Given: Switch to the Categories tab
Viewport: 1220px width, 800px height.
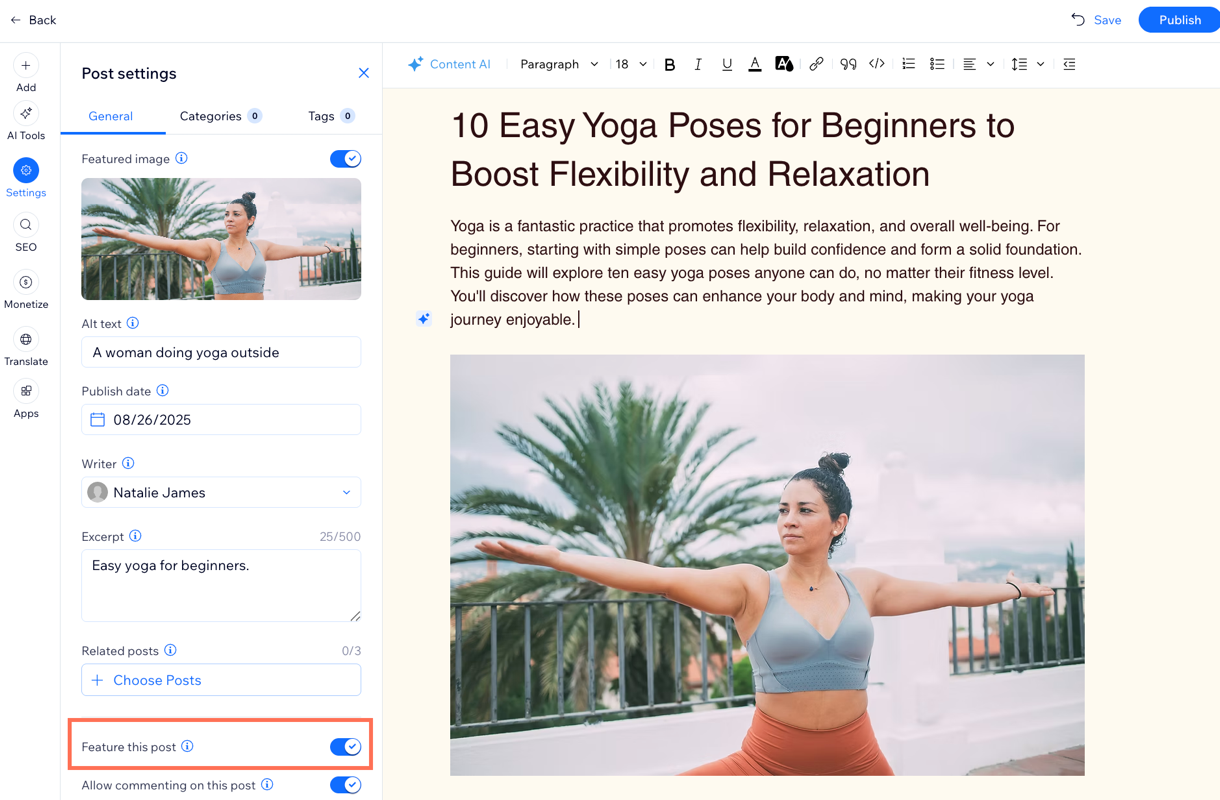Looking at the screenshot, I should pyautogui.click(x=220, y=116).
